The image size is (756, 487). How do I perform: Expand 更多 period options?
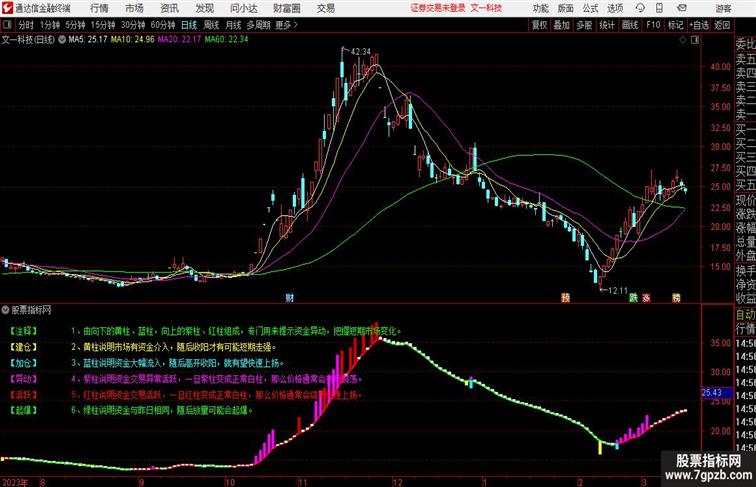point(286,25)
